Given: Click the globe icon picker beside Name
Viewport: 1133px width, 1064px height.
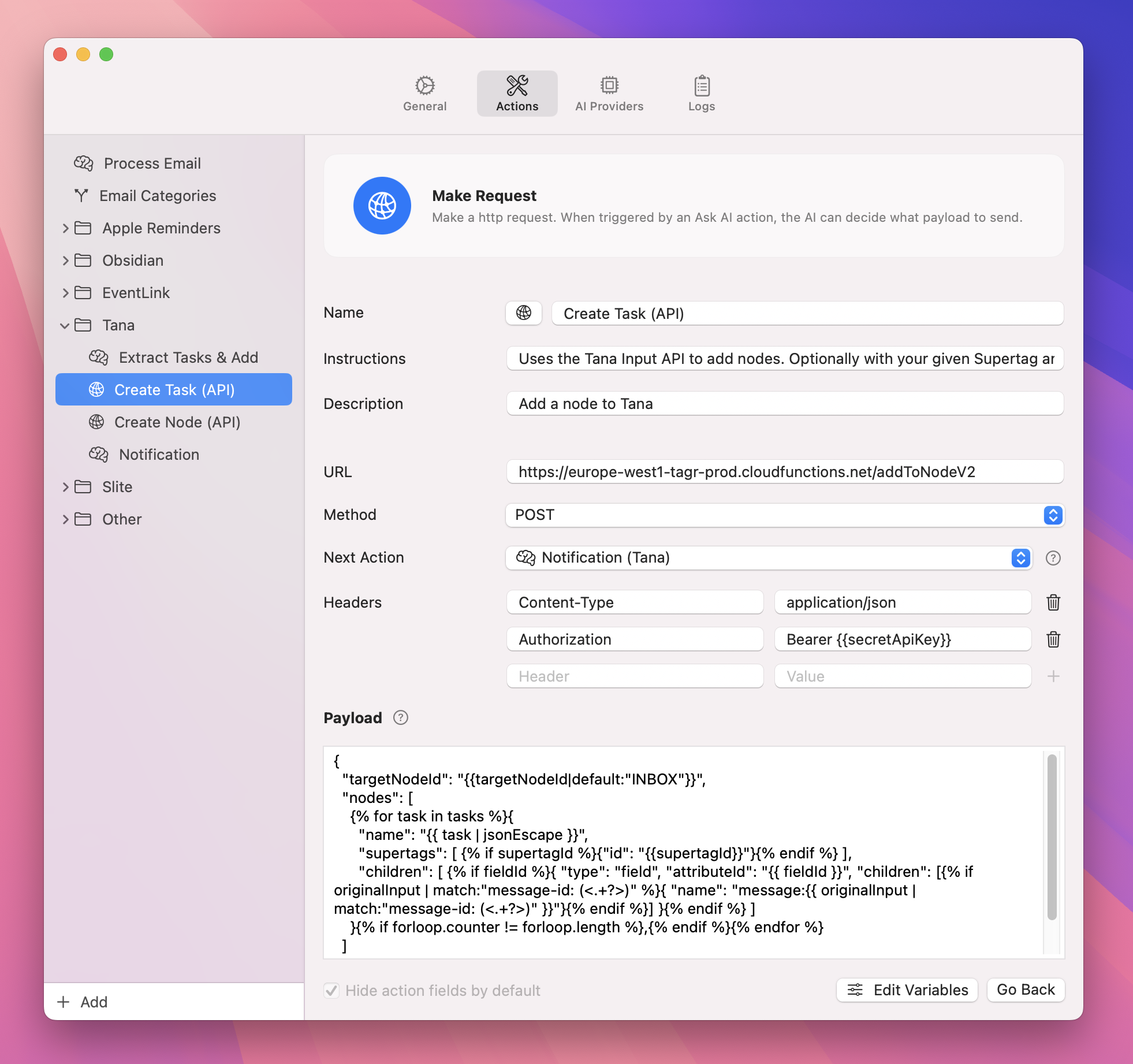Looking at the screenshot, I should (523, 313).
